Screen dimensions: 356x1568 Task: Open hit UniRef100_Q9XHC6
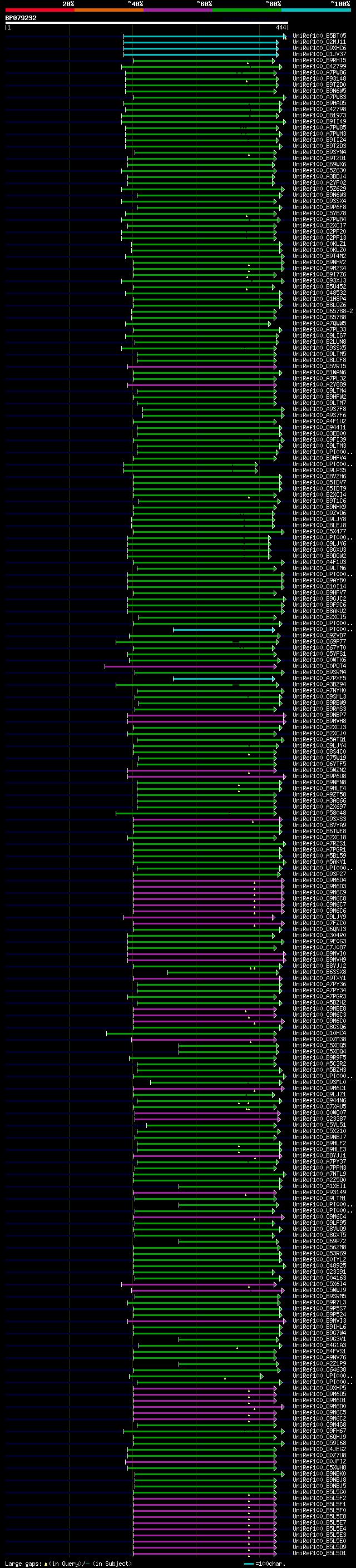[x=319, y=48]
